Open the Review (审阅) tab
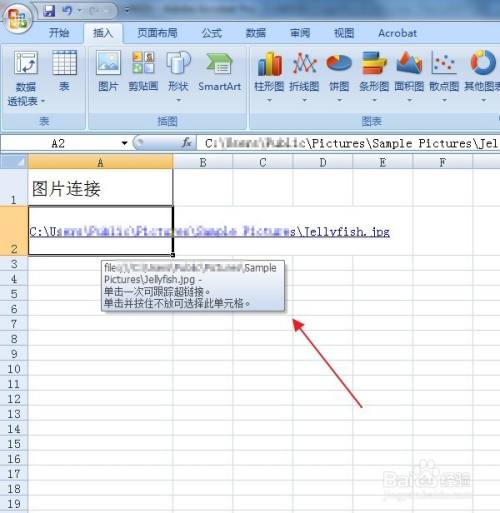This screenshot has height=513, width=500. [300, 33]
